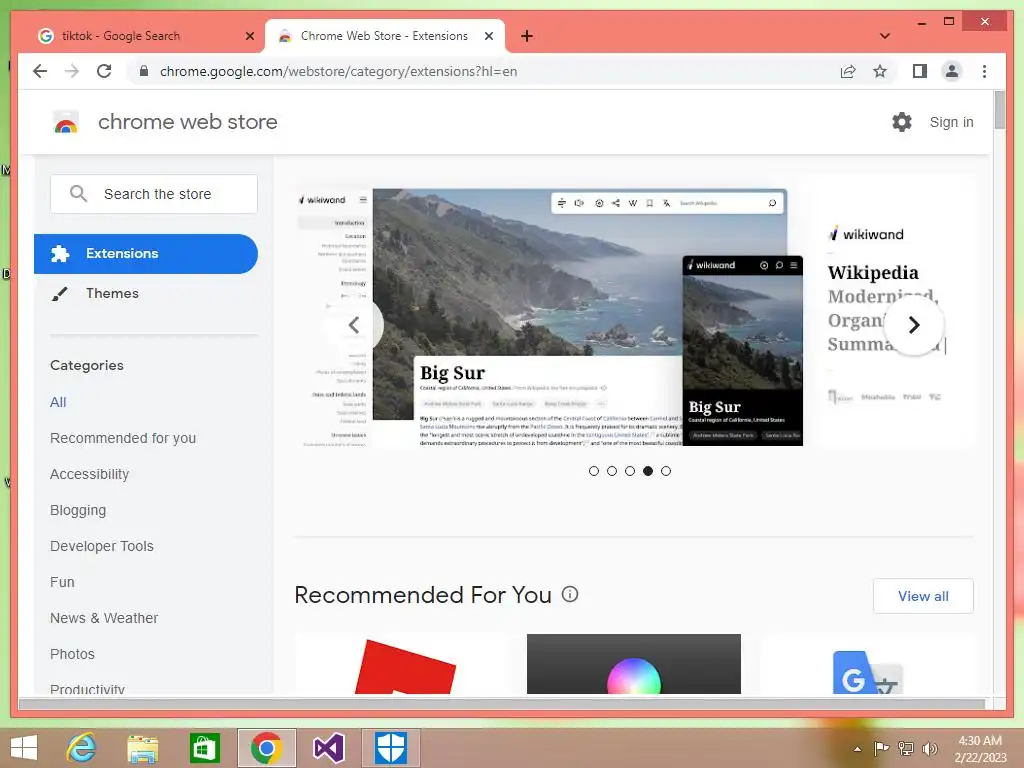Go back using browser back arrow
The width and height of the screenshot is (1024, 768).
(x=40, y=71)
